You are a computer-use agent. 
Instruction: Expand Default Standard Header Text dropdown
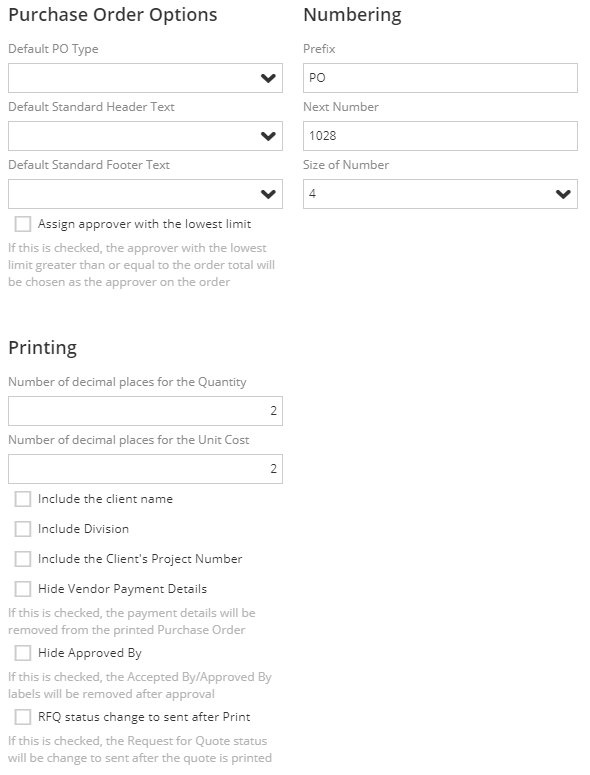tap(145, 136)
